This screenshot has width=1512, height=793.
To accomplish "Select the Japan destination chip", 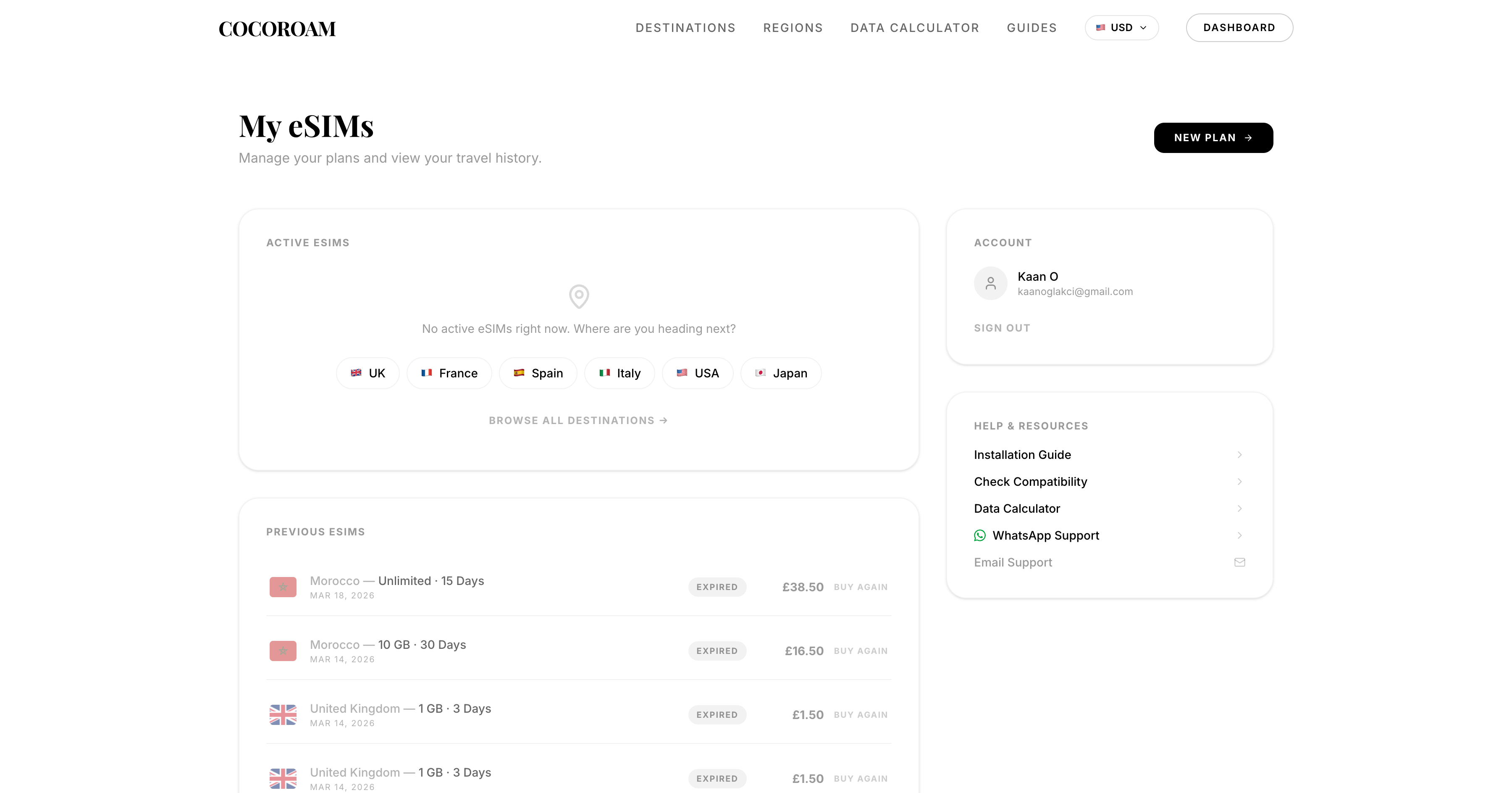I will [x=781, y=373].
